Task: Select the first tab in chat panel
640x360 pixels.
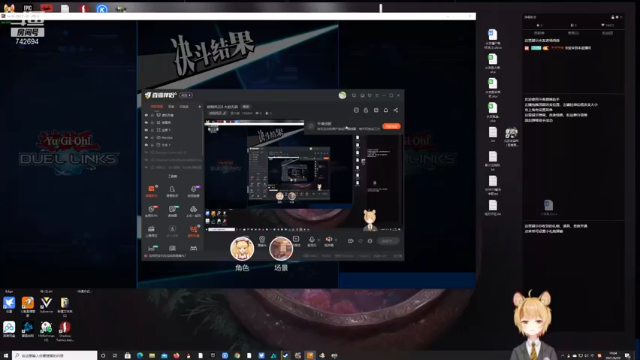Action: click(539, 33)
